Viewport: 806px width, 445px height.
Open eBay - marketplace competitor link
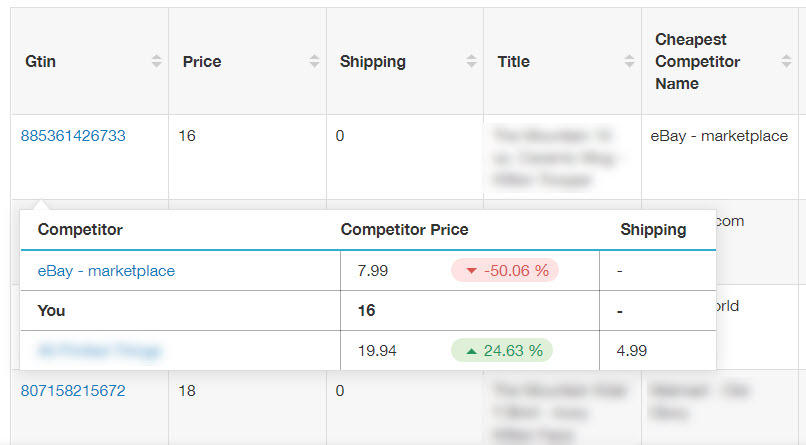pos(106,271)
